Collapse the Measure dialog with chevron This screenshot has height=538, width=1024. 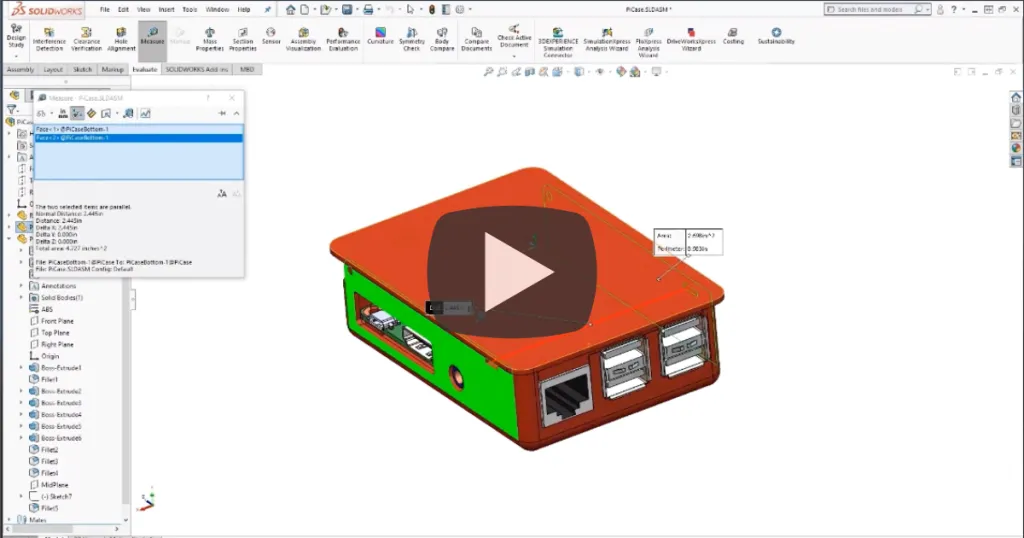236,114
